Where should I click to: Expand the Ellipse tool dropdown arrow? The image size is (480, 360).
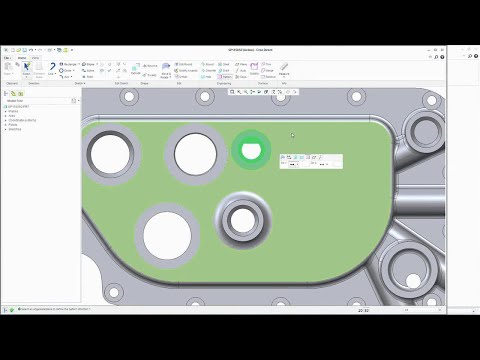click(x=97, y=64)
